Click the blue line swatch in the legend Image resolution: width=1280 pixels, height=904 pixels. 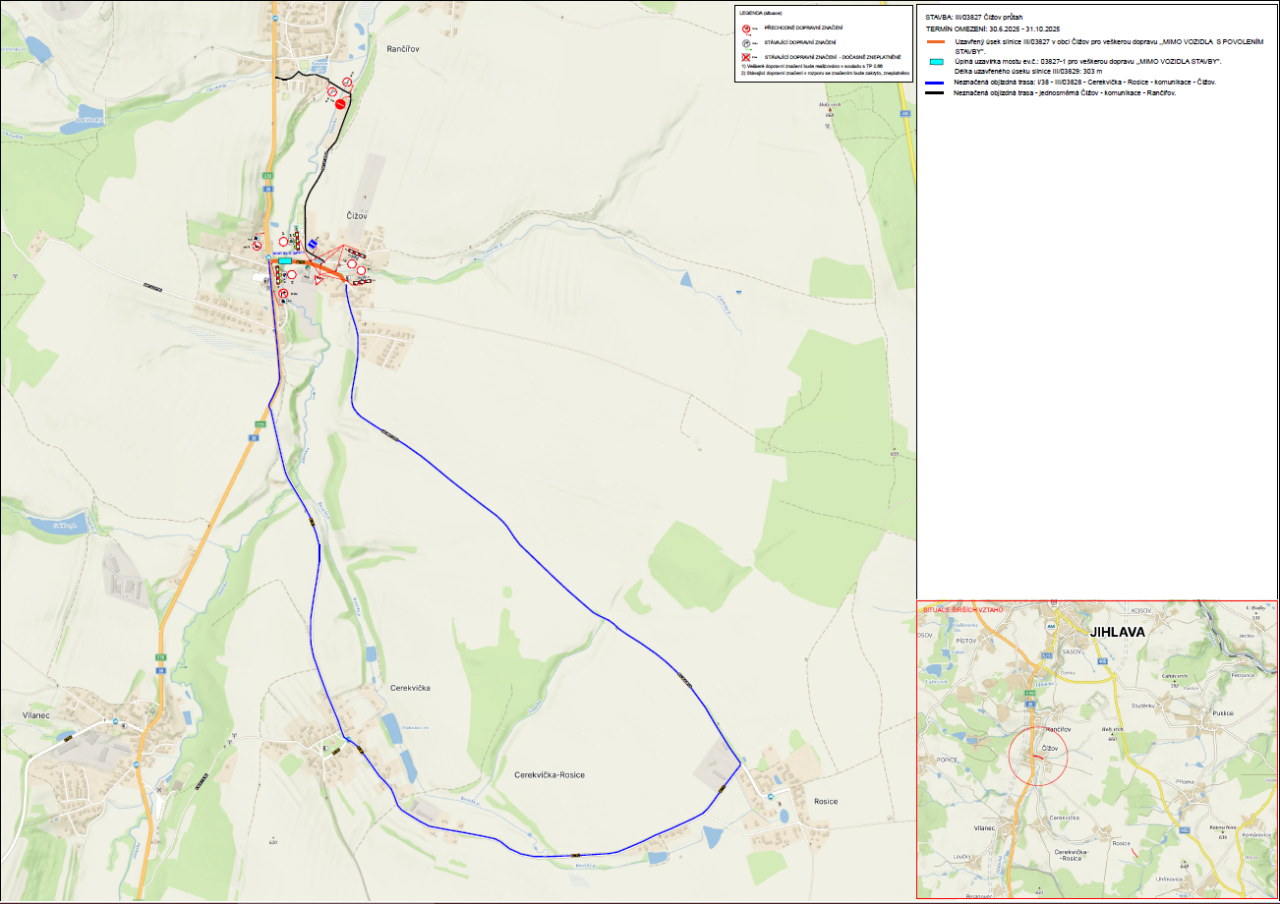936,82
